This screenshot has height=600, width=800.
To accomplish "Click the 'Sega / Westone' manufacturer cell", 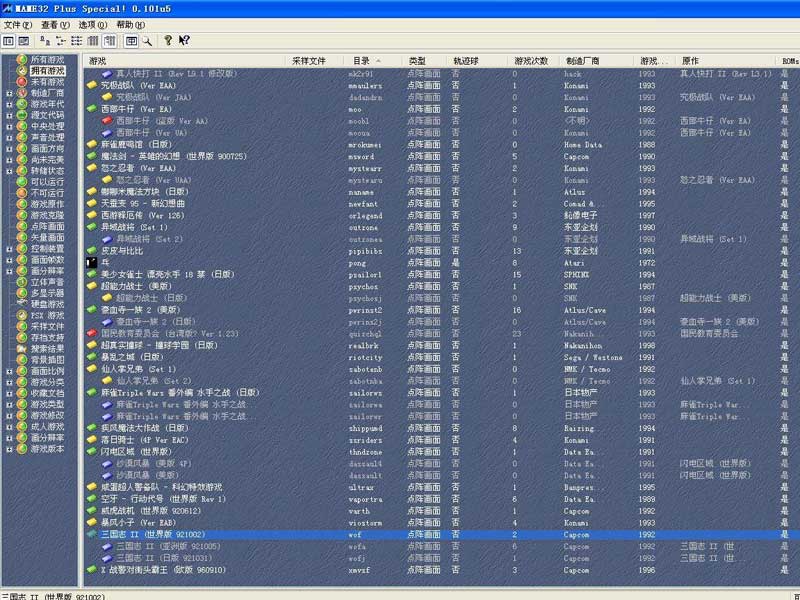I will click(x=593, y=358).
